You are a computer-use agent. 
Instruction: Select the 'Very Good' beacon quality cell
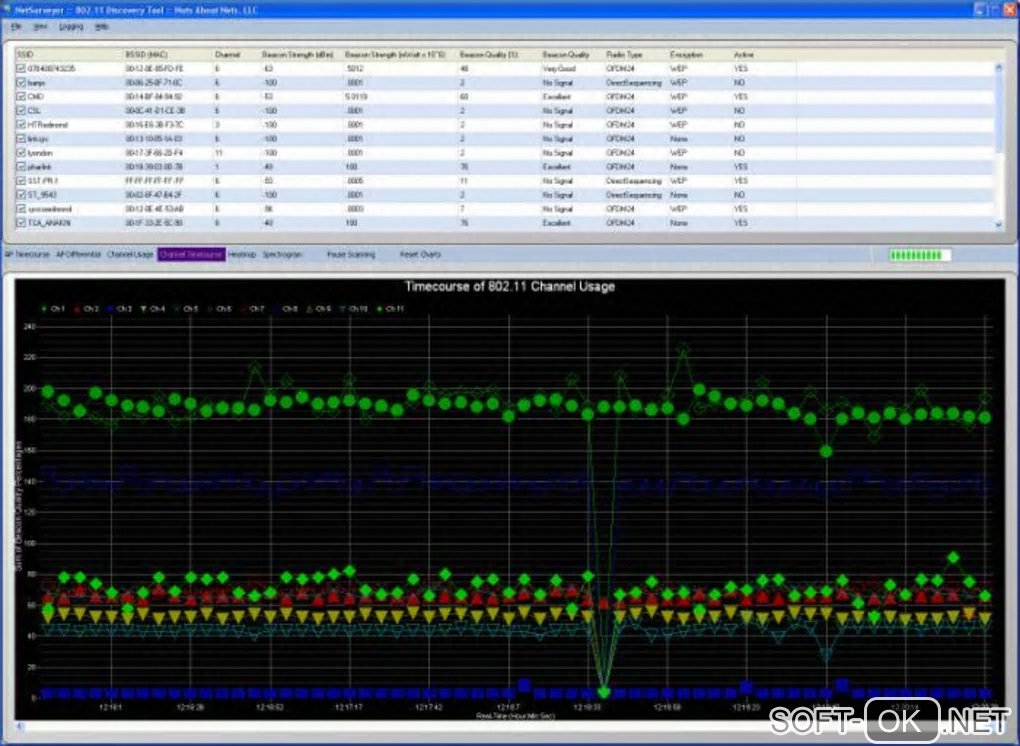tap(559, 68)
